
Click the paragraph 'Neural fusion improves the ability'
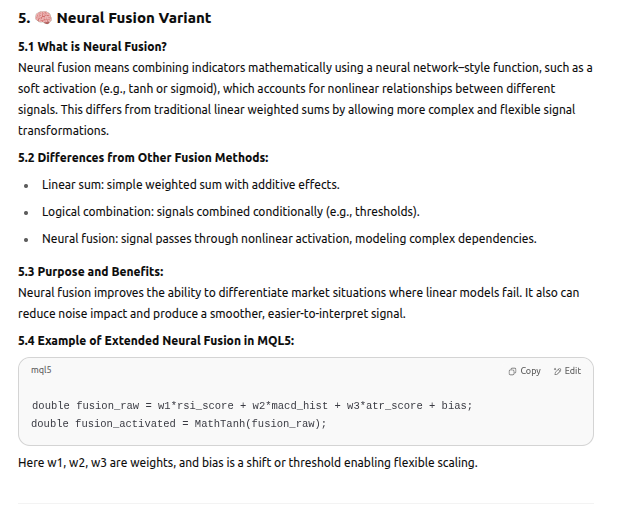coord(298,302)
